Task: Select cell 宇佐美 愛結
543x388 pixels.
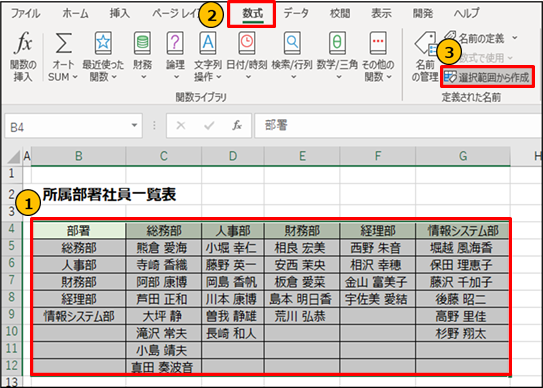Action: tap(378, 299)
